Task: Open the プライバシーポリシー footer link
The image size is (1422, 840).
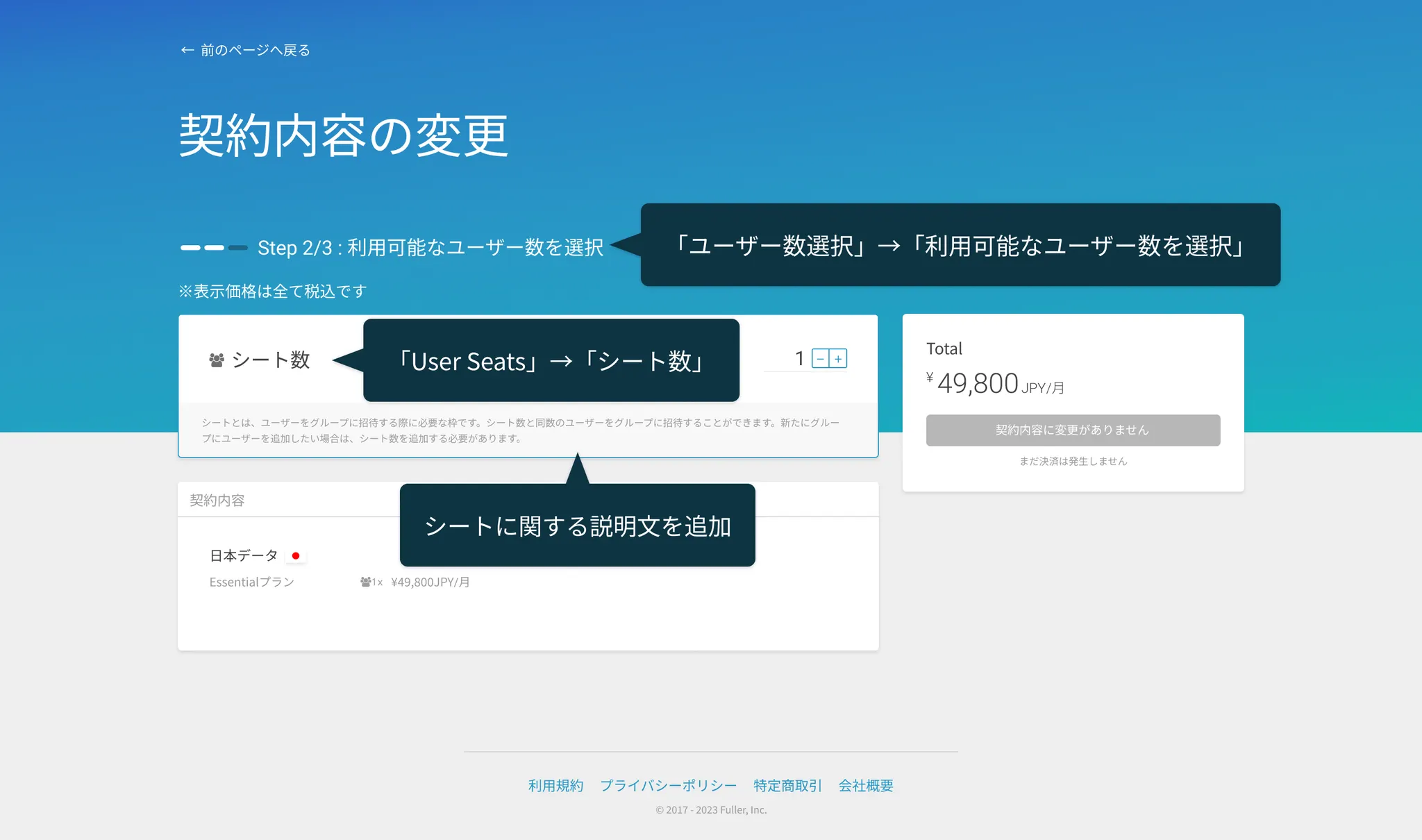Action: tap(668, 785)
